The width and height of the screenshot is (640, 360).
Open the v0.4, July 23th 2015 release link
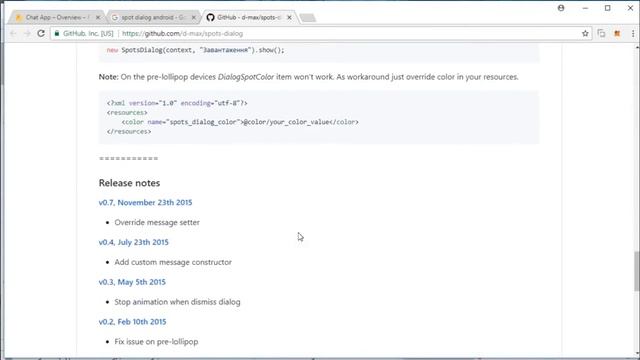(133, 242)
